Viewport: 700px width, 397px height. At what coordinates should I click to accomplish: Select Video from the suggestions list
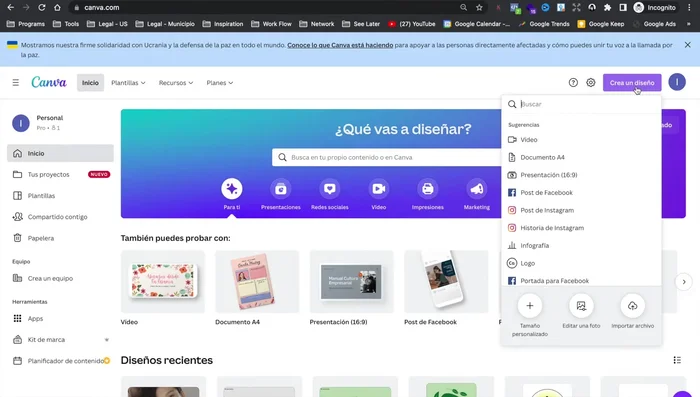coord(581,140)
